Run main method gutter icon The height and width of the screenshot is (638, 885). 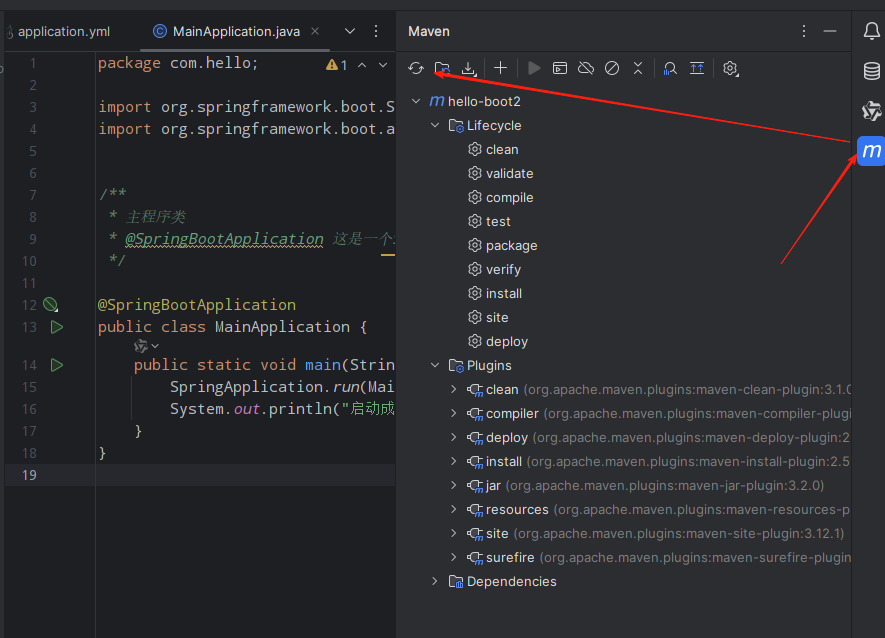pos(56,365)
